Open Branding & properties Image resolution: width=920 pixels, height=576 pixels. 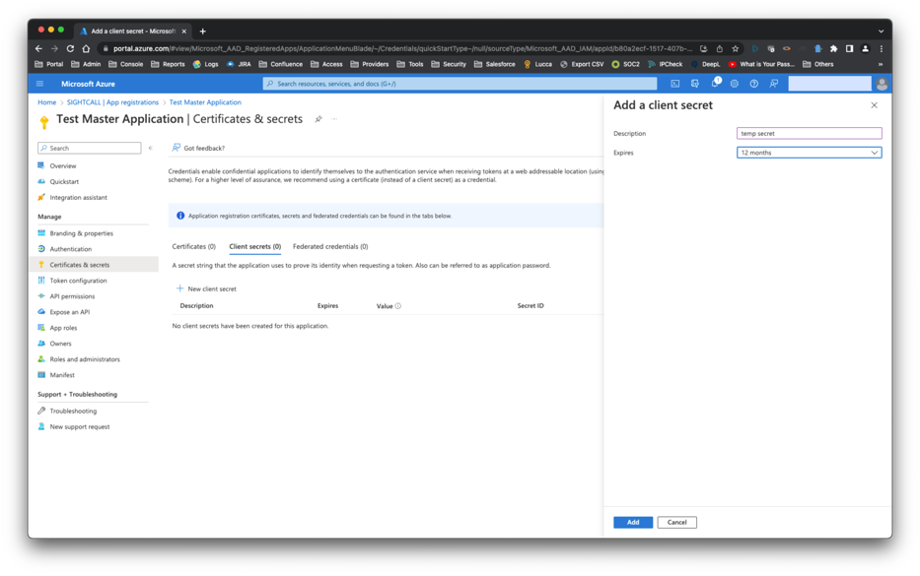[81, 233]
